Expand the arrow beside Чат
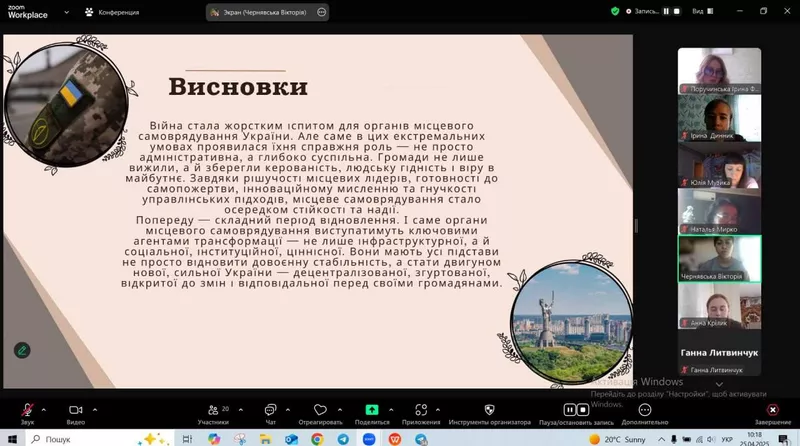 (x=288, y=410)
